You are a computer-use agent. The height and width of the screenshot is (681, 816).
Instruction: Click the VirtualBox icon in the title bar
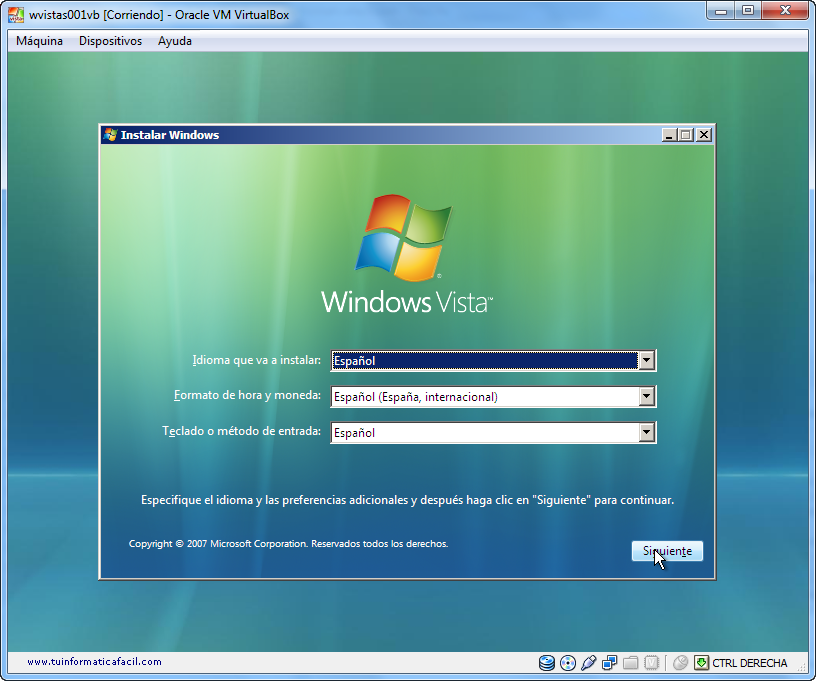tap(16, 15)
